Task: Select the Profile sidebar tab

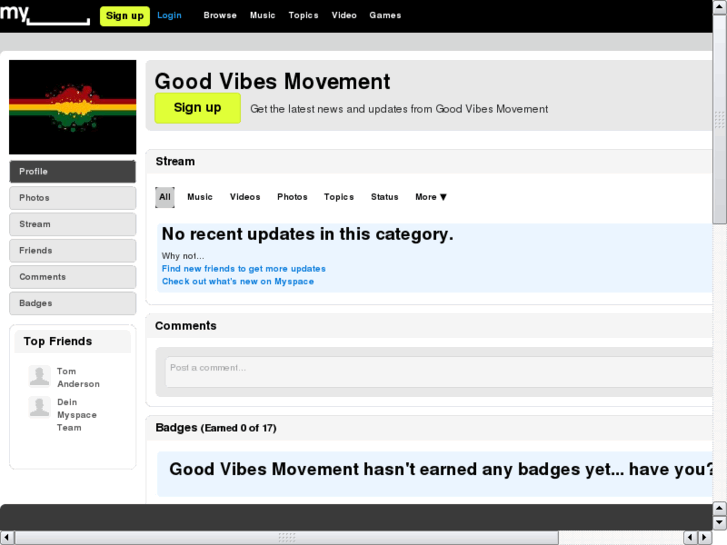Action: [73, 172]
